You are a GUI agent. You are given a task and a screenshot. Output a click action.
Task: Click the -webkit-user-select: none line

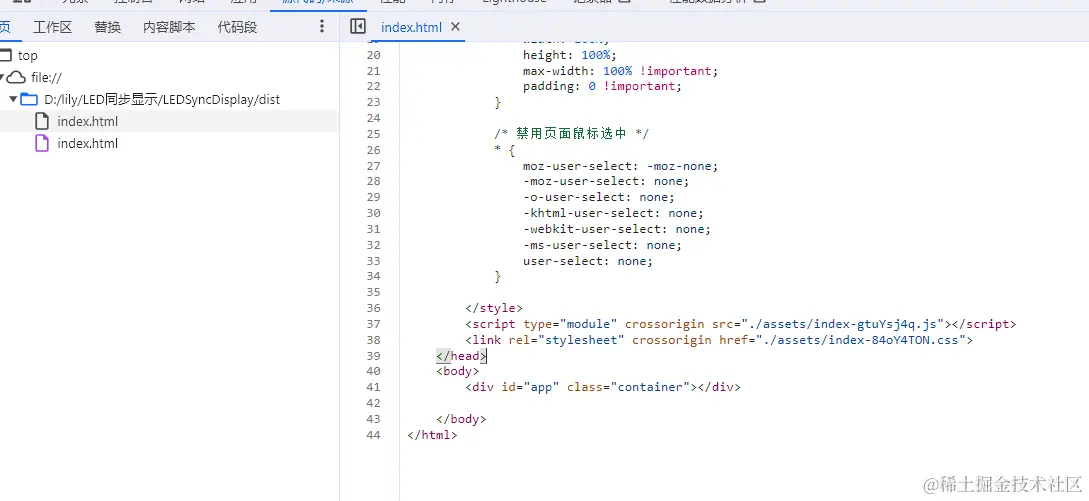(617, 229)
